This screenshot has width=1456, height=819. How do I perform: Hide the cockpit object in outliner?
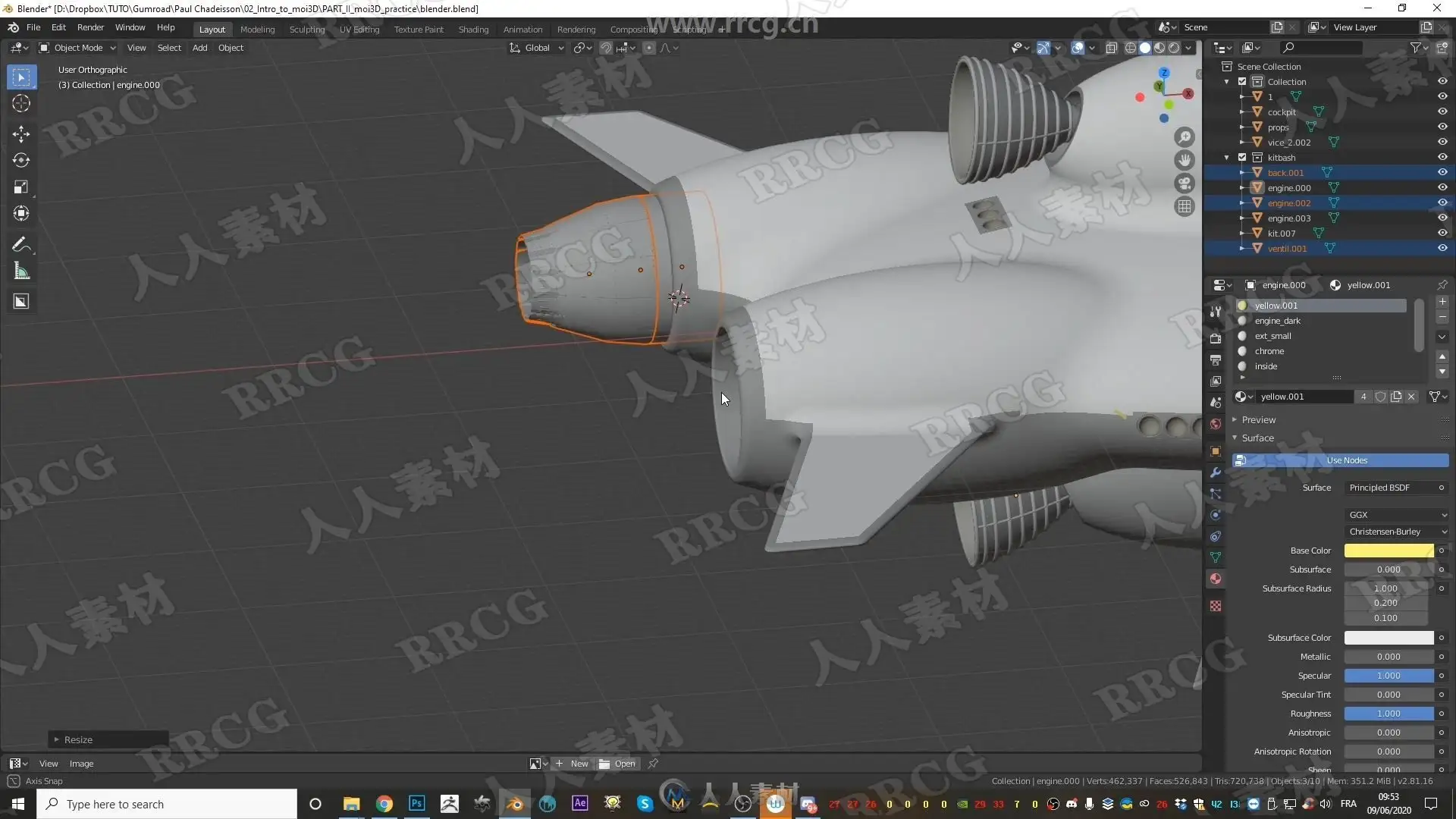point(1442,111)
